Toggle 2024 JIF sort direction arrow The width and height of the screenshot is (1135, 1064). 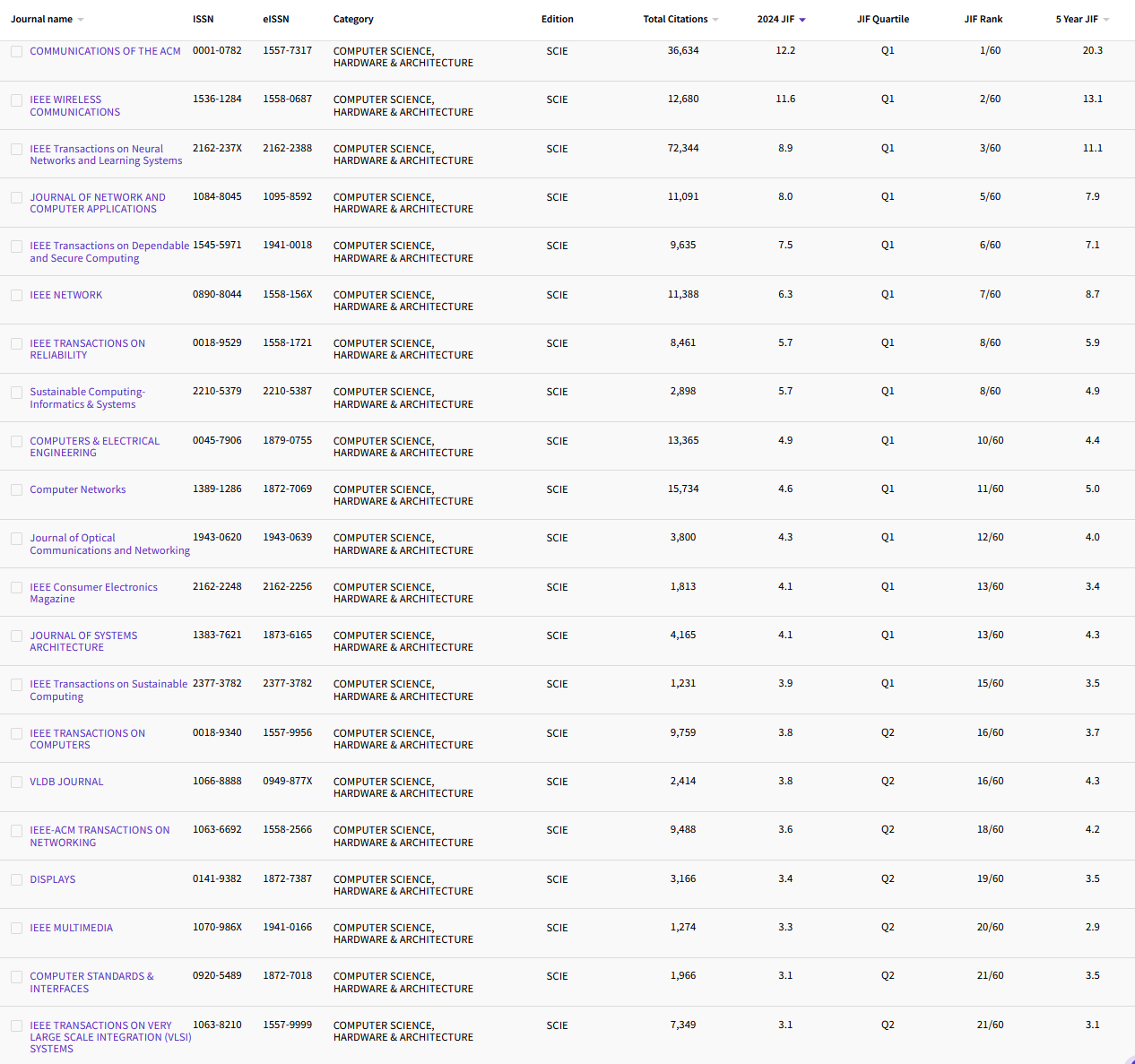point(801,19)
